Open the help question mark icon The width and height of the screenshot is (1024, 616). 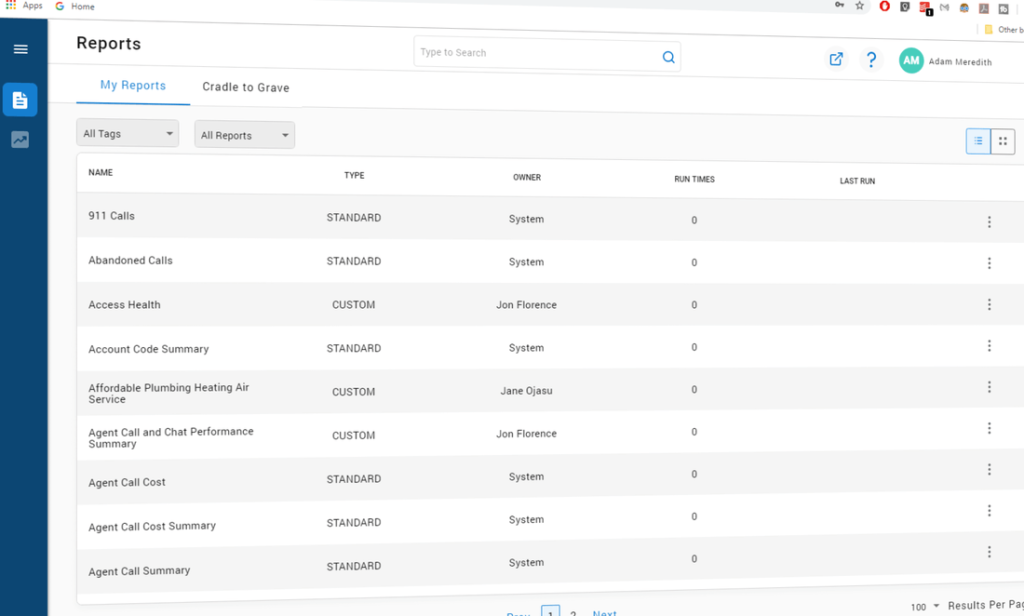click(x=871, y=60)
